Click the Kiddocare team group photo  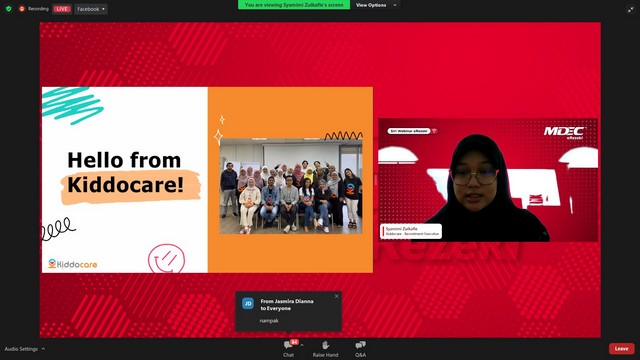coord(291,187)
